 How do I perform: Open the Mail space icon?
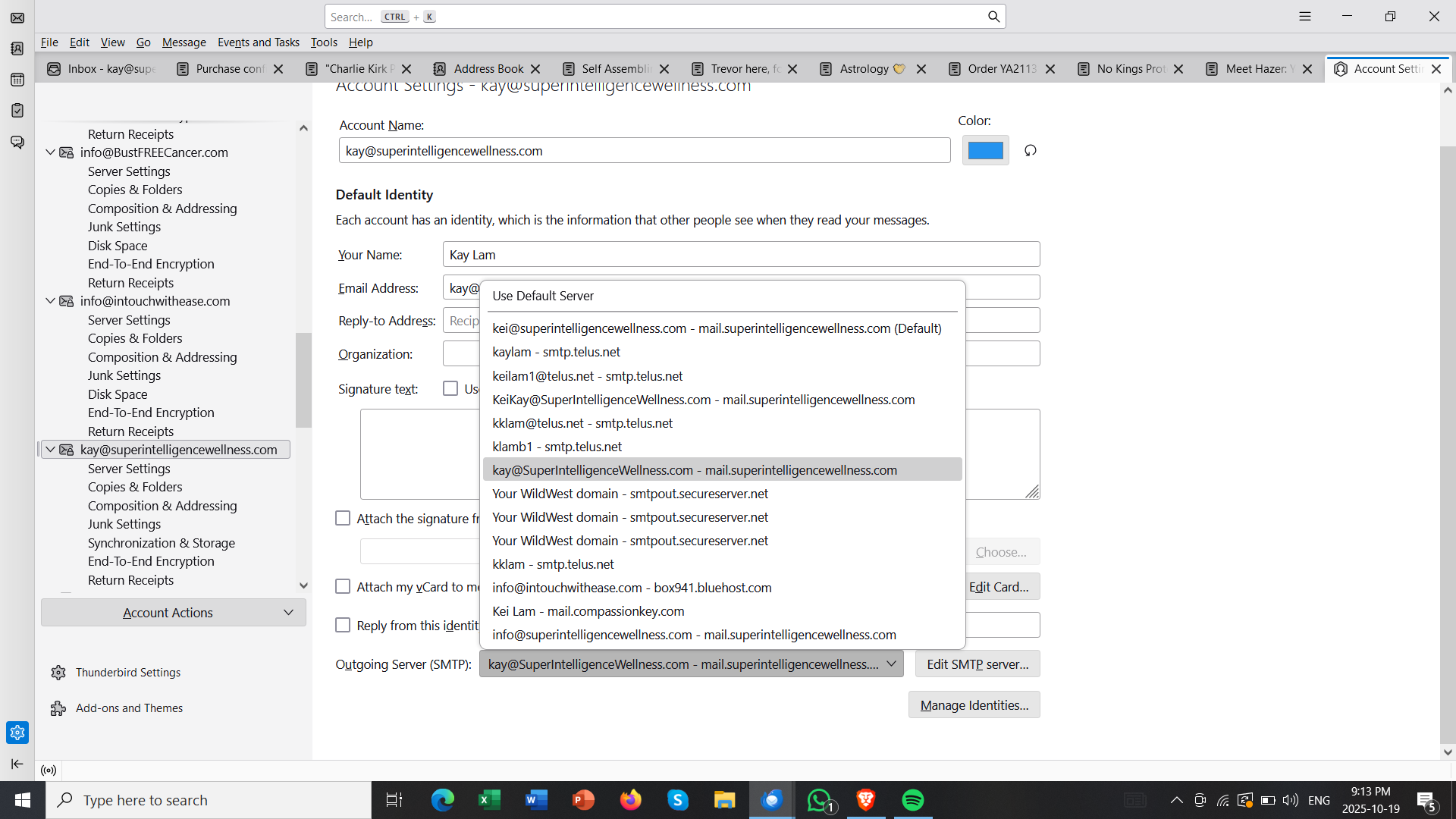[17, 18]
